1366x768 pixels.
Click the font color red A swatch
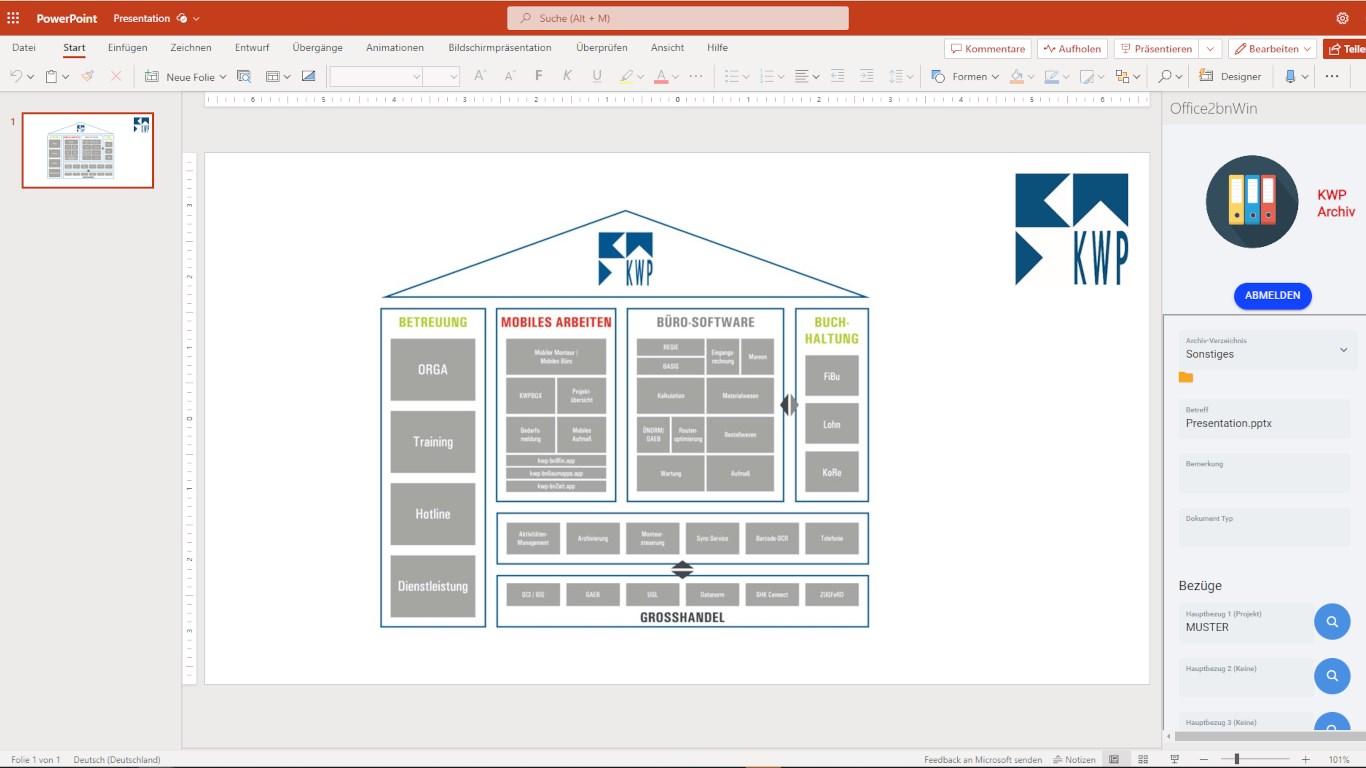[x=660, y=76]
